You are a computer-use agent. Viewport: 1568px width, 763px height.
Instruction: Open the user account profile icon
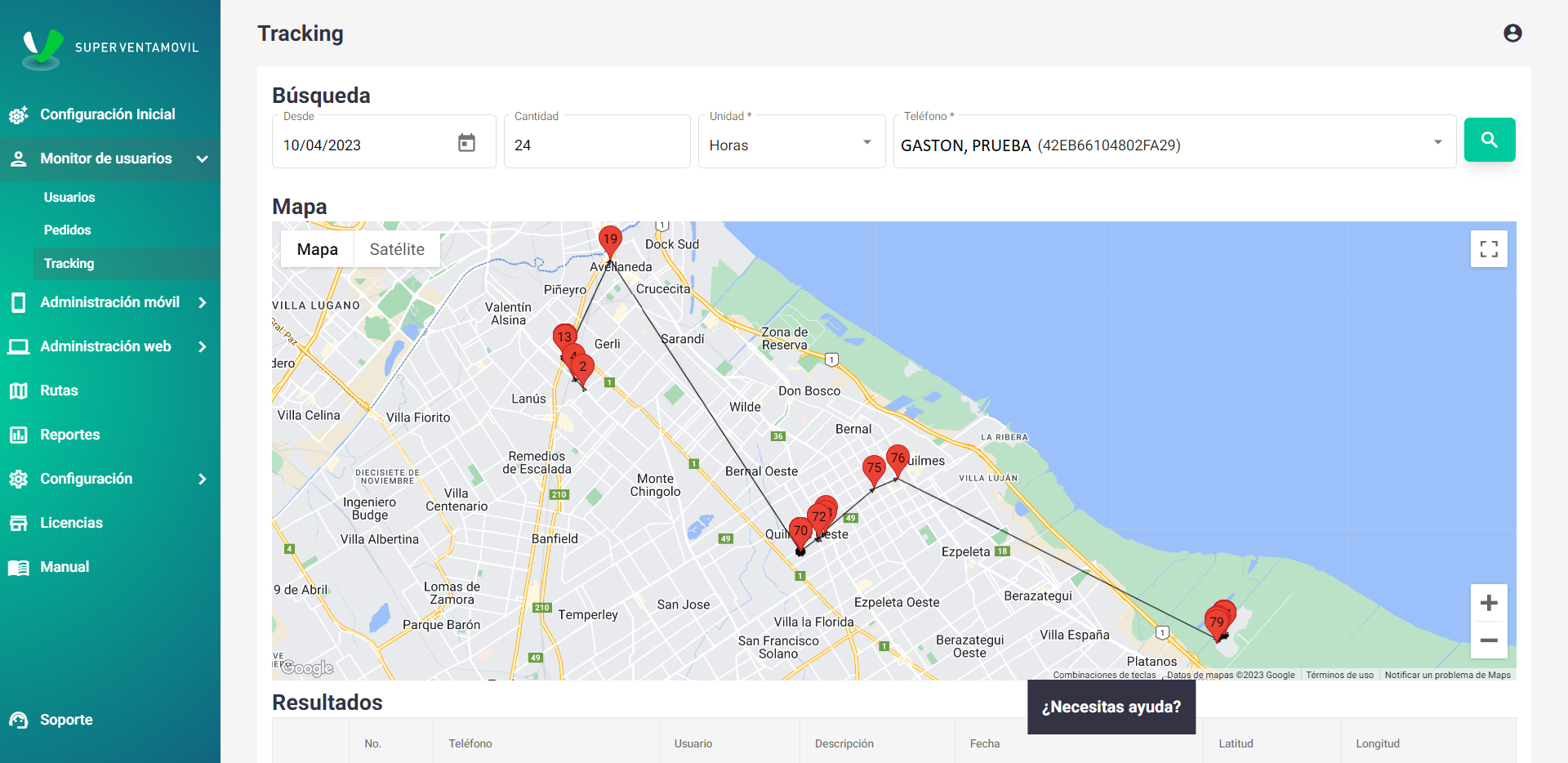click(1512, 33)
